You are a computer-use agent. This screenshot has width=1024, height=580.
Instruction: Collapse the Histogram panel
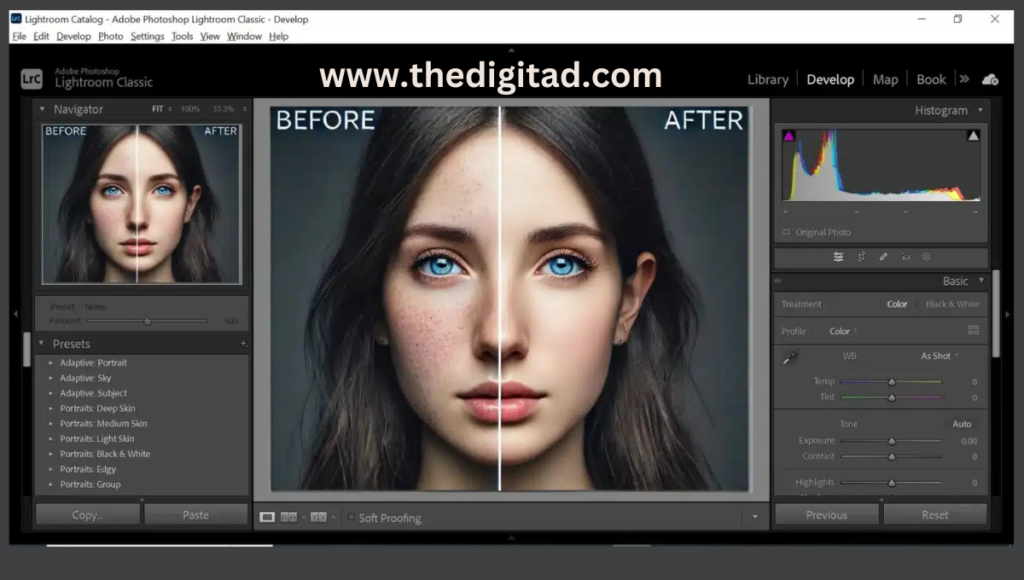click(x=980, y=110)
